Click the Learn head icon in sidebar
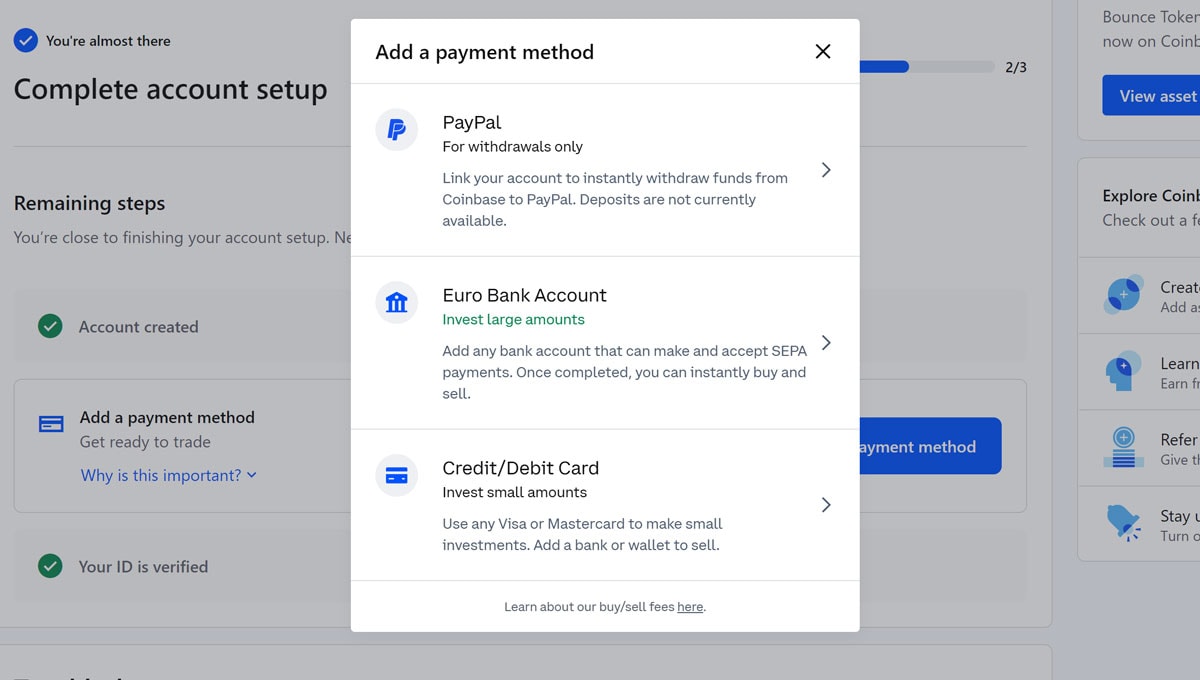Screen dimensions: 1200x680 pyautogui.click(x=1123, y=372)
